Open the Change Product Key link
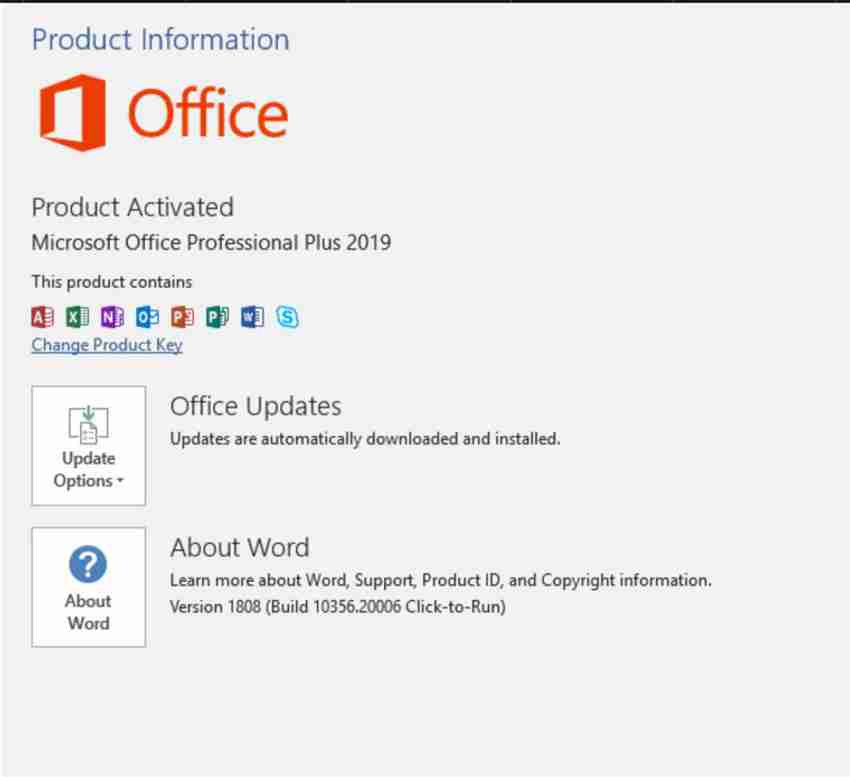 [x=107, y=345]
